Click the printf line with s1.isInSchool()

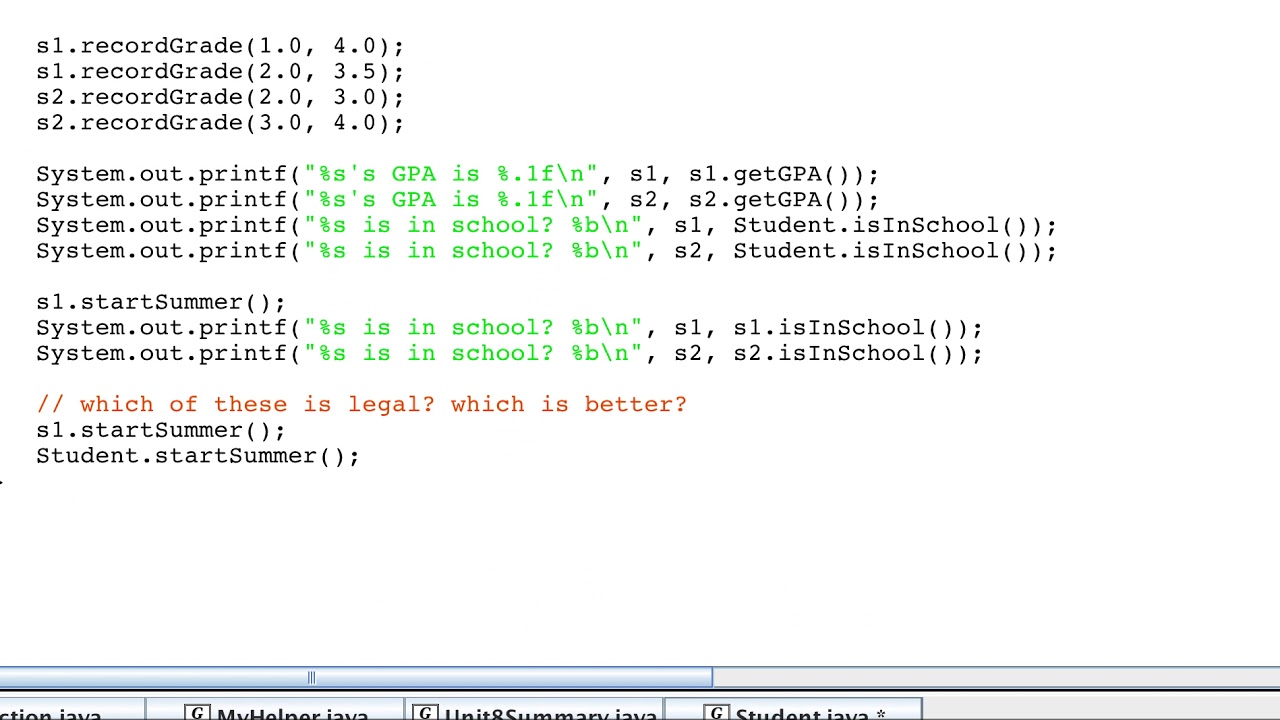509,328
